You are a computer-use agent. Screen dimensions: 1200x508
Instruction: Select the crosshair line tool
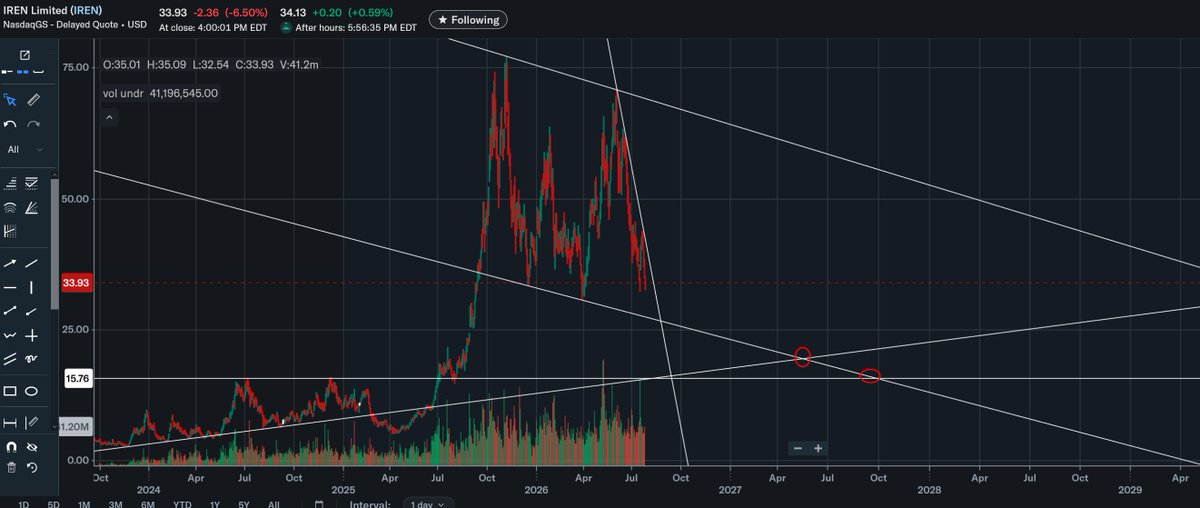(x=32, y=336)
